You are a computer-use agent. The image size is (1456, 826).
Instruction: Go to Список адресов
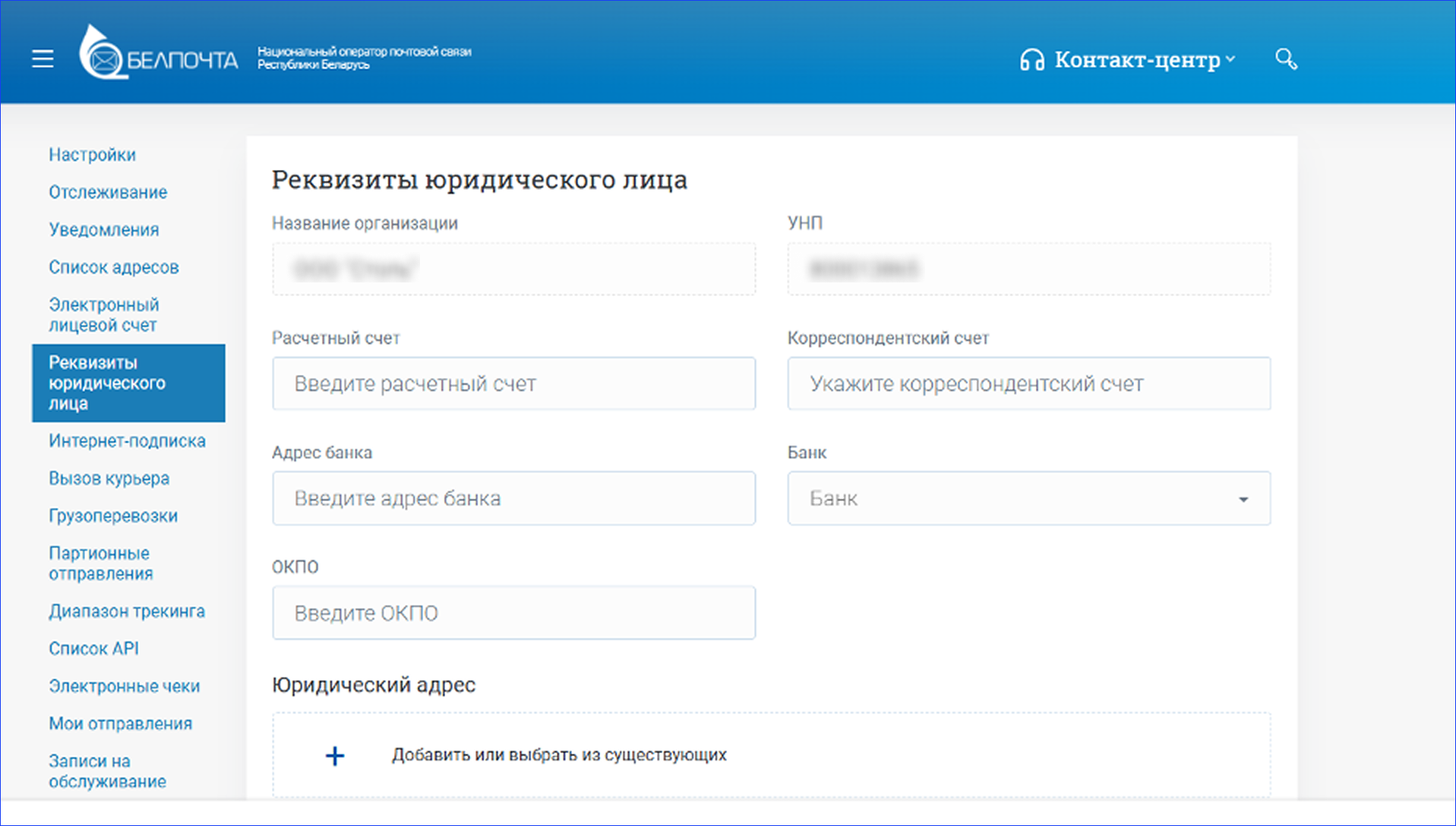[114, 267]
